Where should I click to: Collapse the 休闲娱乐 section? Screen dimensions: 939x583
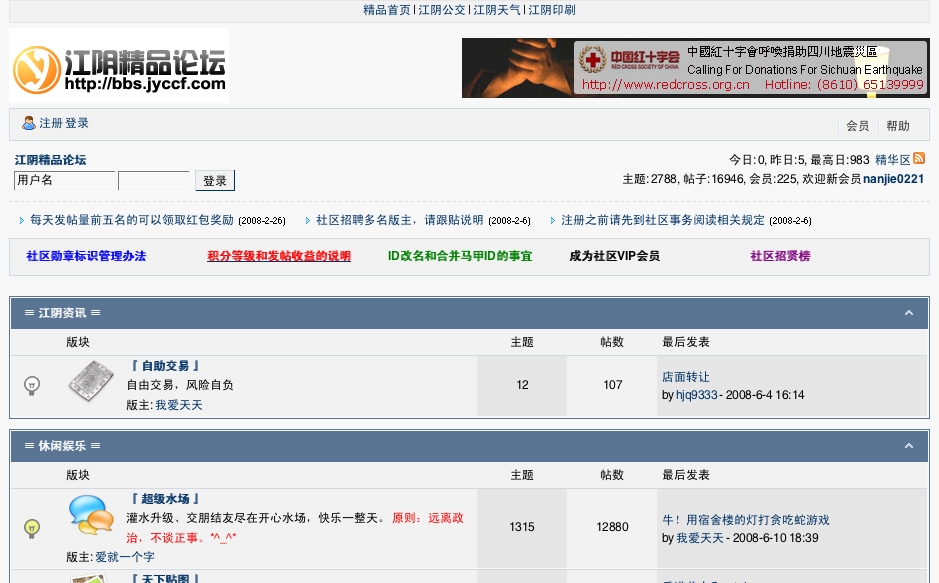pos(908,446)
